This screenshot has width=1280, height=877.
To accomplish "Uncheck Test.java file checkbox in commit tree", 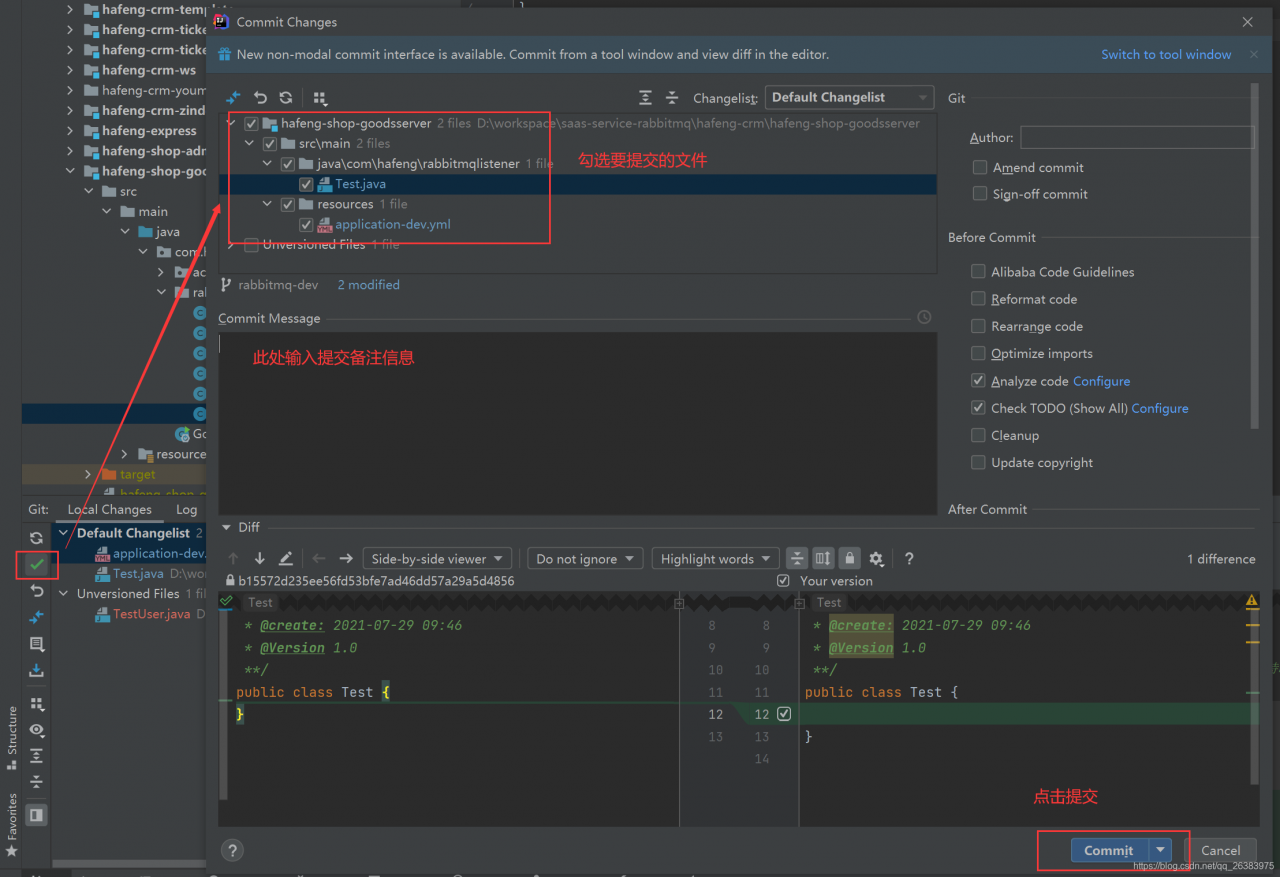I will point(306,184).
